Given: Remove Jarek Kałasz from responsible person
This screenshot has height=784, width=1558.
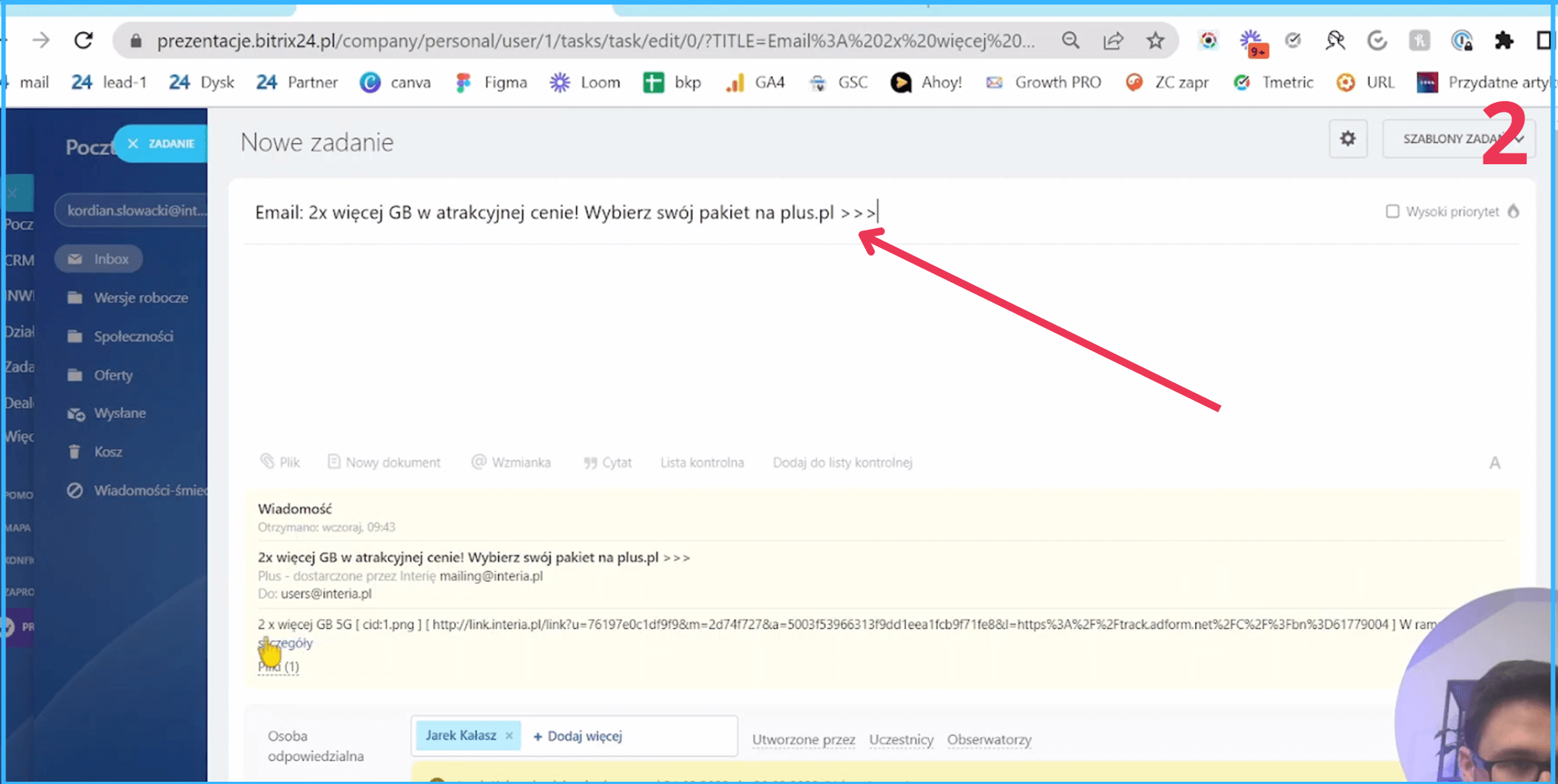Looking at the screenshot, I should pos(509,735).
